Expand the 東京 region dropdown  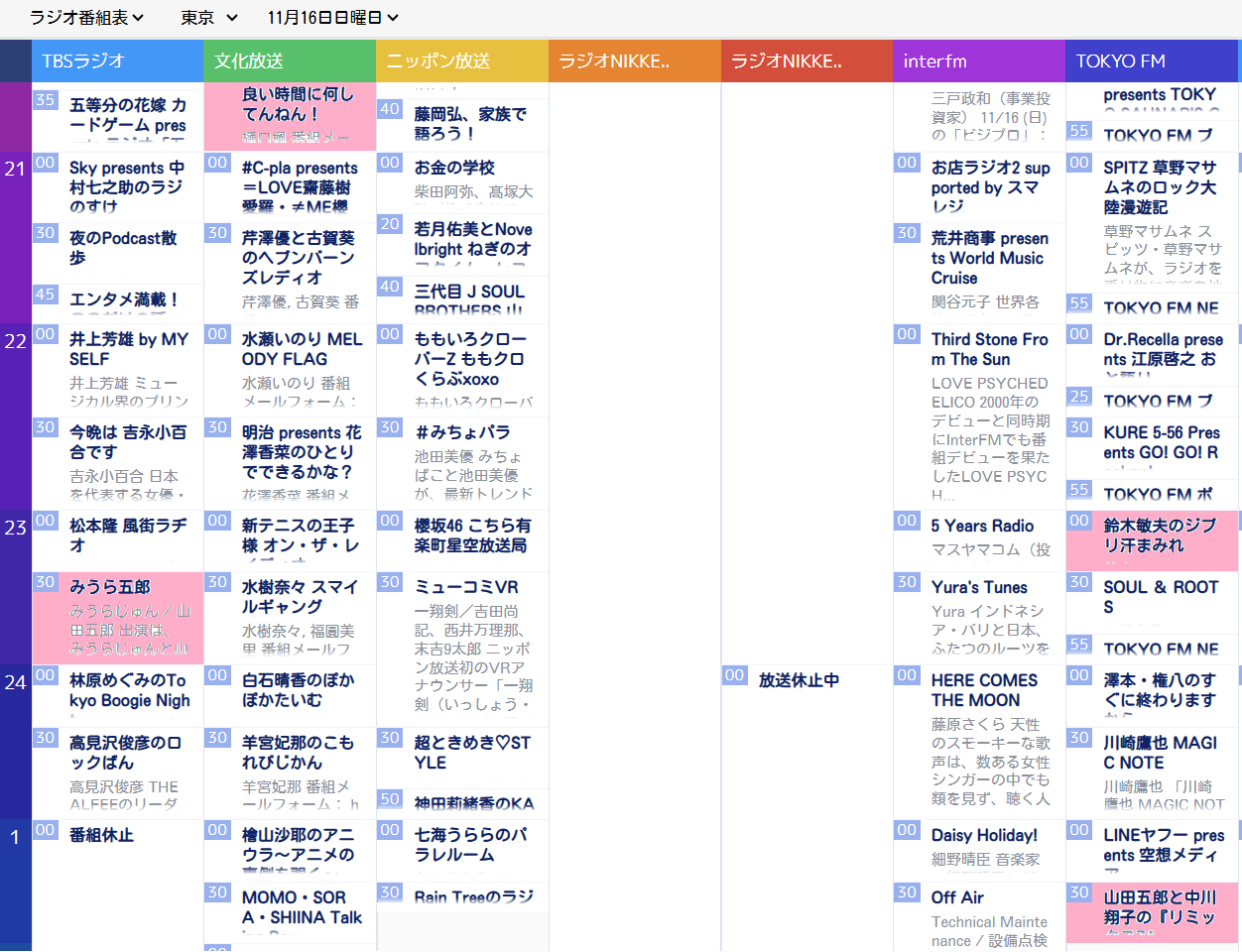click(x=209, y=18)
